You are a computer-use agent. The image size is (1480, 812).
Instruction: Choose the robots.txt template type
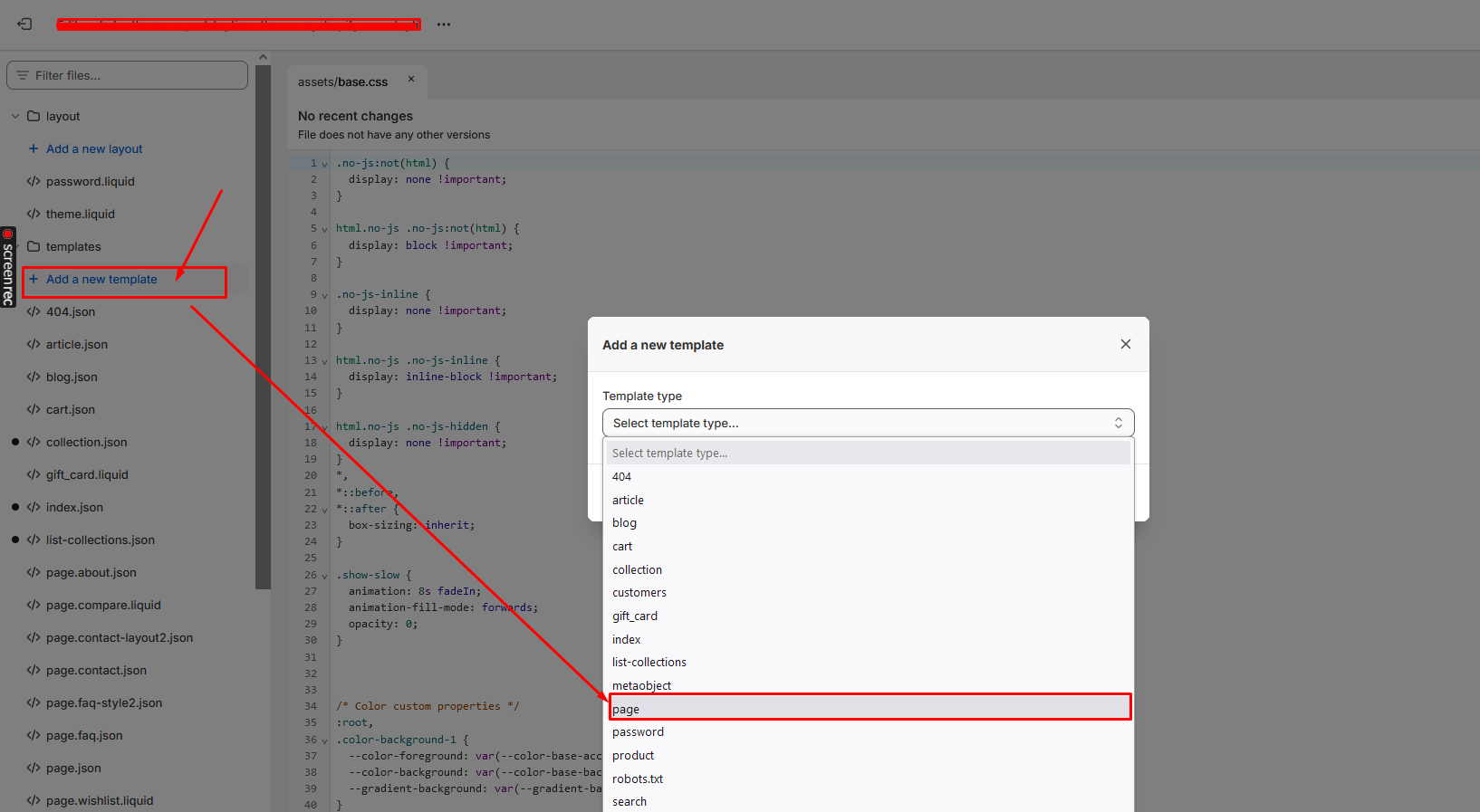pyautogui.click(x=869, y=779)
